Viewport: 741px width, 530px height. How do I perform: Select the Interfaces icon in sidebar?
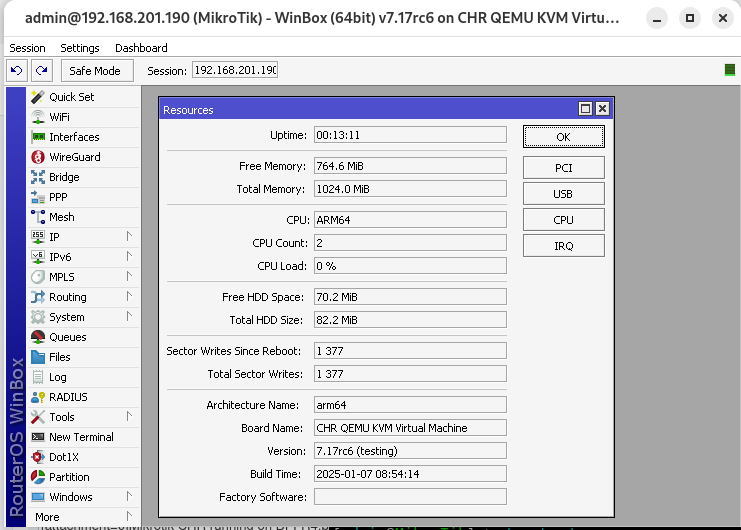38,137
